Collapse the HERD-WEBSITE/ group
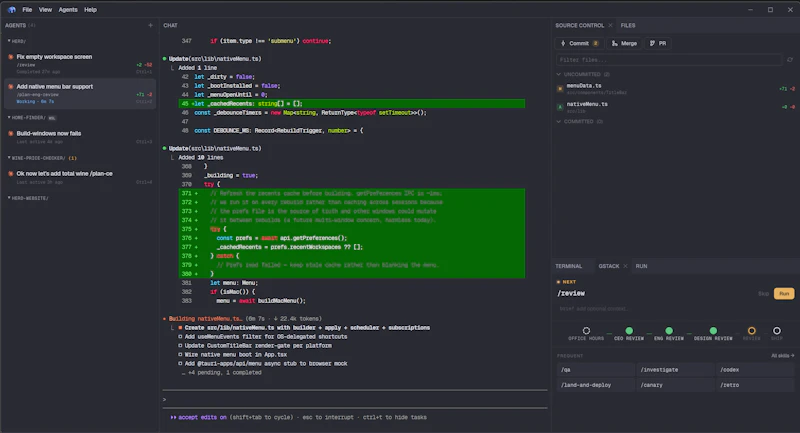Viewport: 800px width, 433px height. click(x=9, y=198)
